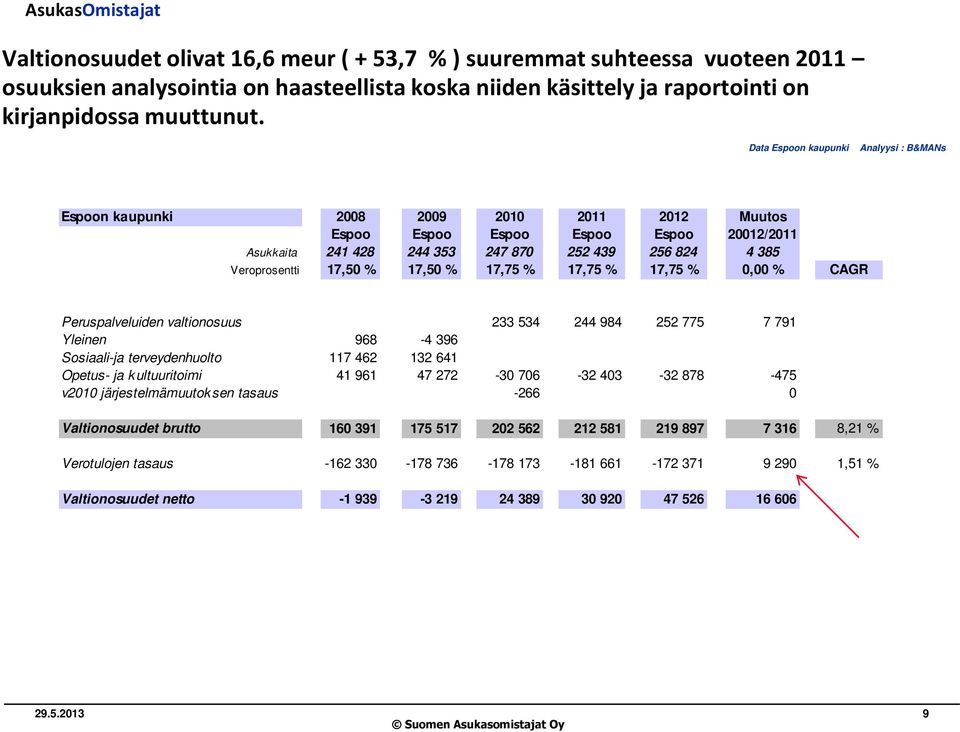Click value -162 330
960x732 pixels.
pos(351,464)
